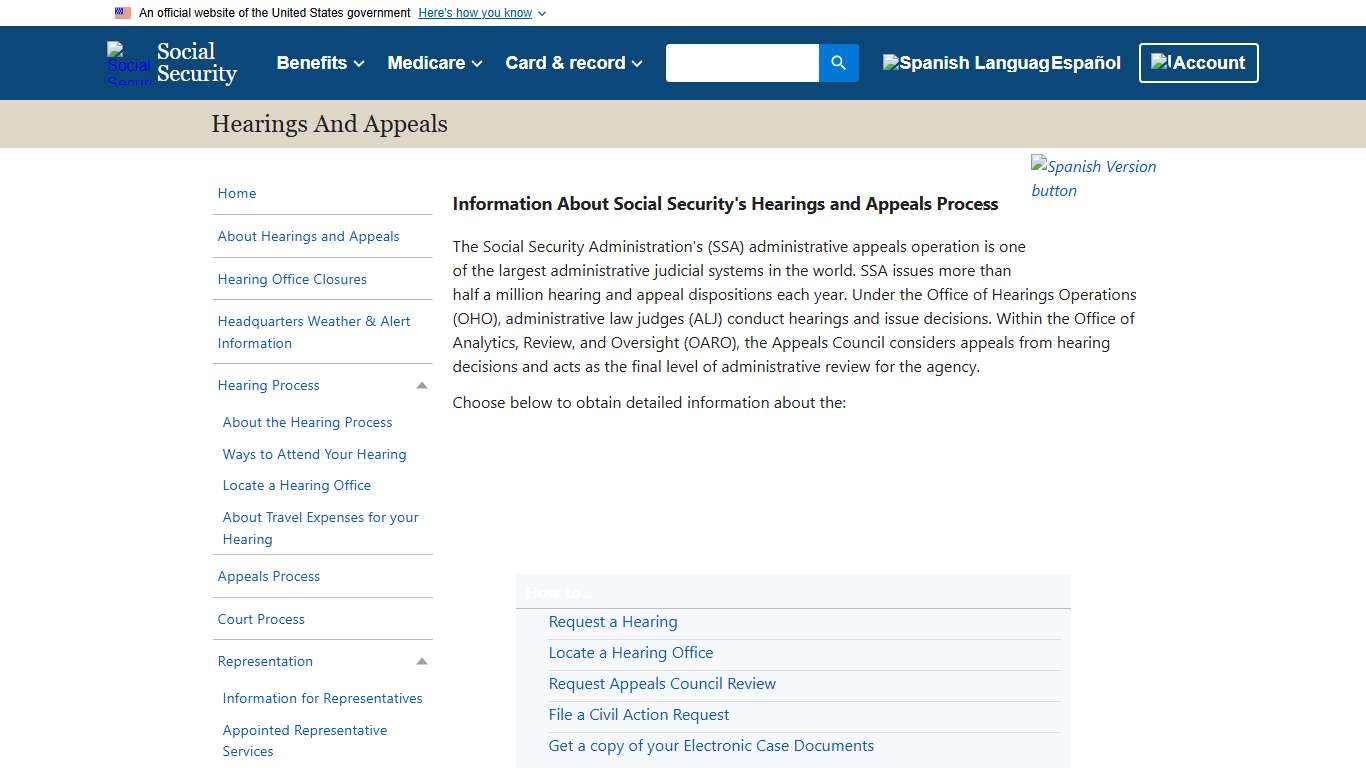This screenshot has width=1366, height=768.
Task: Click the search magnifying glass icon
Action: (838, 63)
